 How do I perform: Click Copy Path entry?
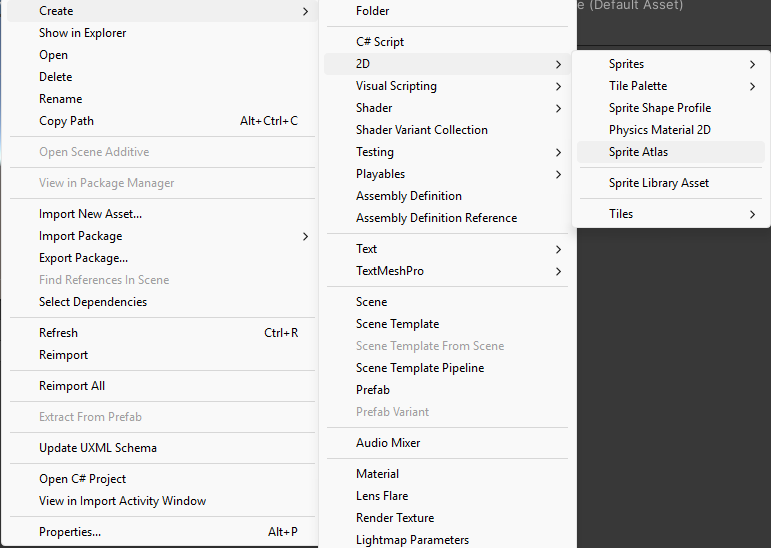[x=162, y=121]
